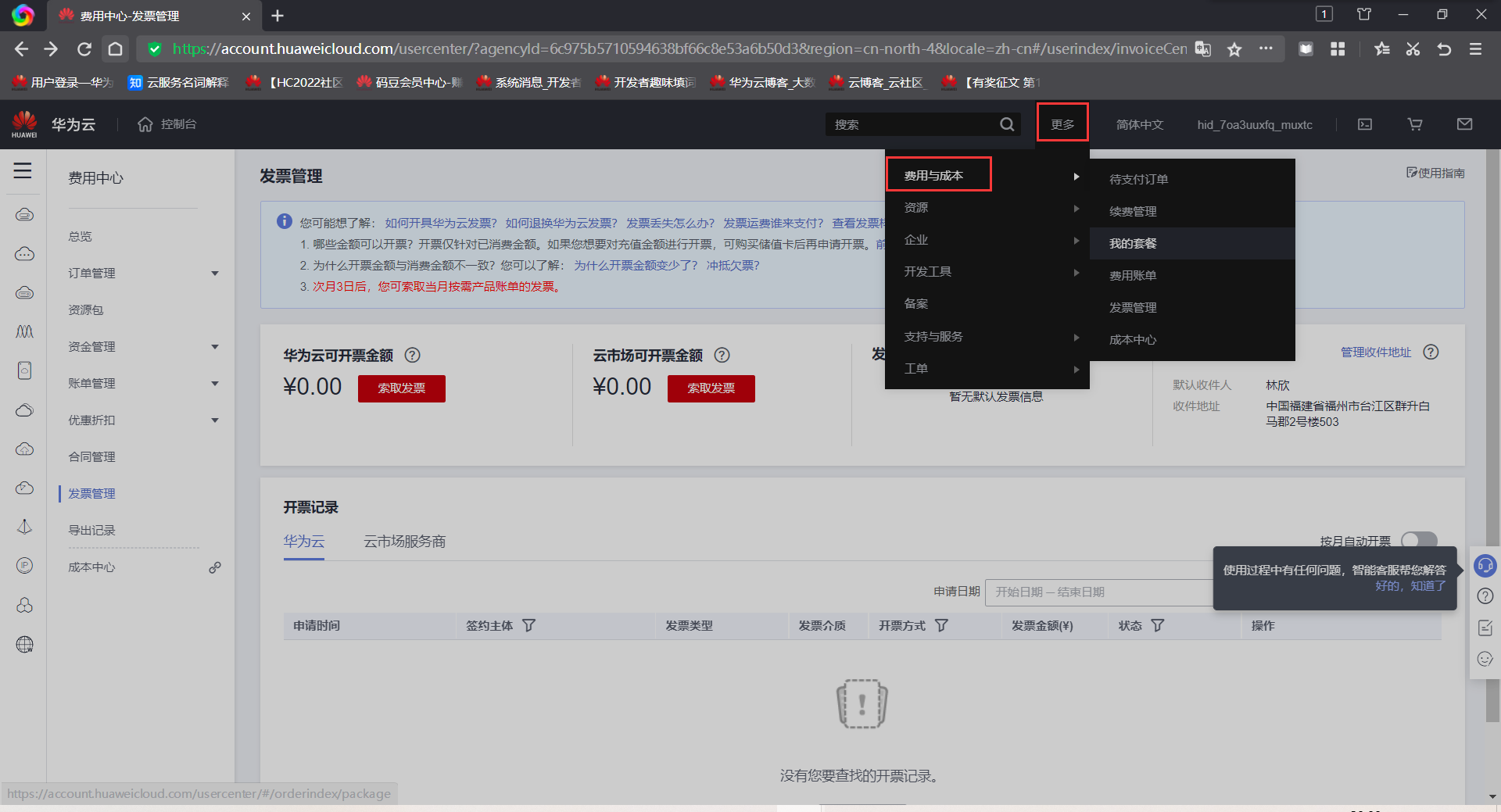Image resolution: width=1501 pixels, height=812 pixels.
Task: Open the 更多 top menu
Action: (1062, 124)
